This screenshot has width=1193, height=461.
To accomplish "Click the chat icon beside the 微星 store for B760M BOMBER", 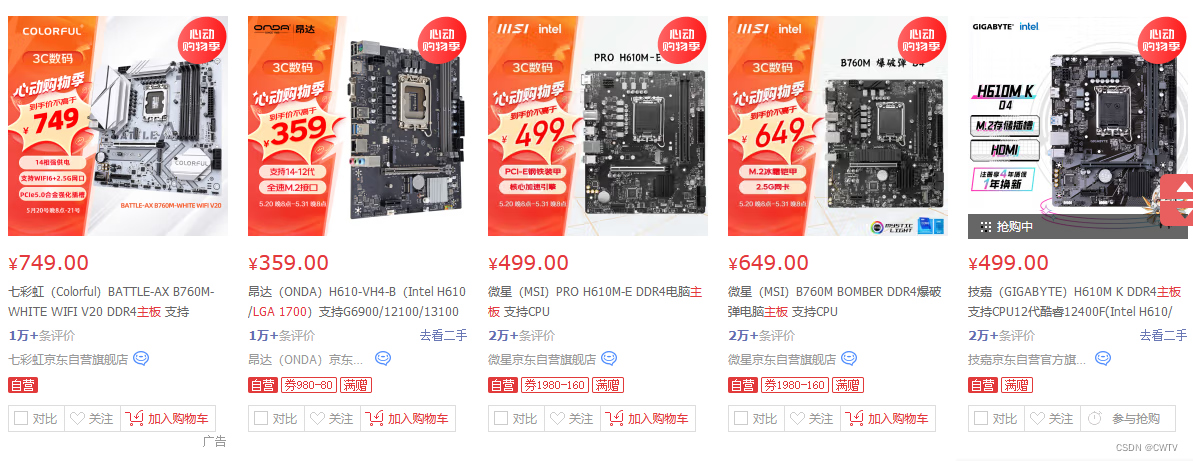I will pyautogui.click(x=849, y=358).
